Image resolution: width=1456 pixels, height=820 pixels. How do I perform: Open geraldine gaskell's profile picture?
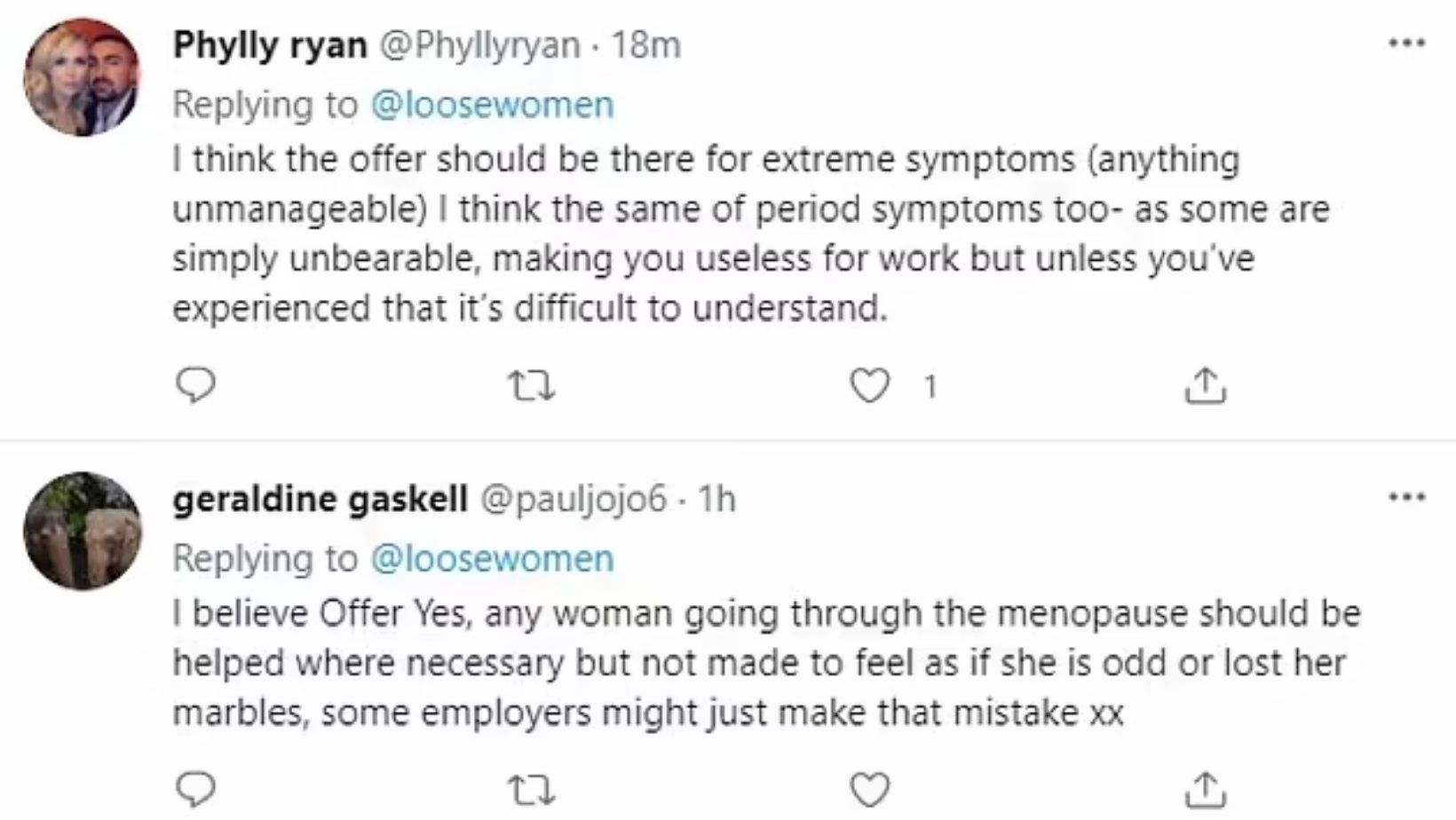(82, 531)
